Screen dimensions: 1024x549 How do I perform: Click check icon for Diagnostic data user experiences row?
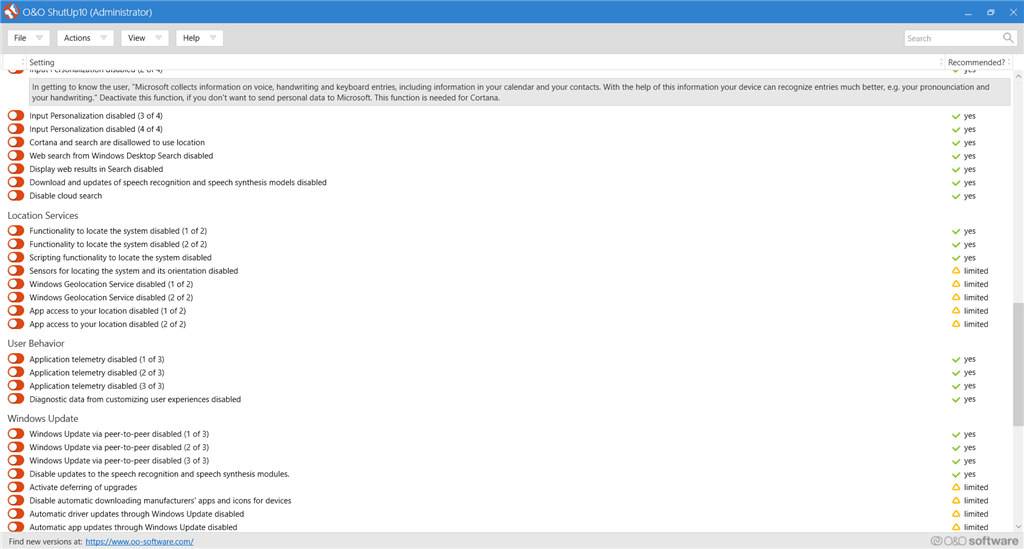tap(956, 400)
